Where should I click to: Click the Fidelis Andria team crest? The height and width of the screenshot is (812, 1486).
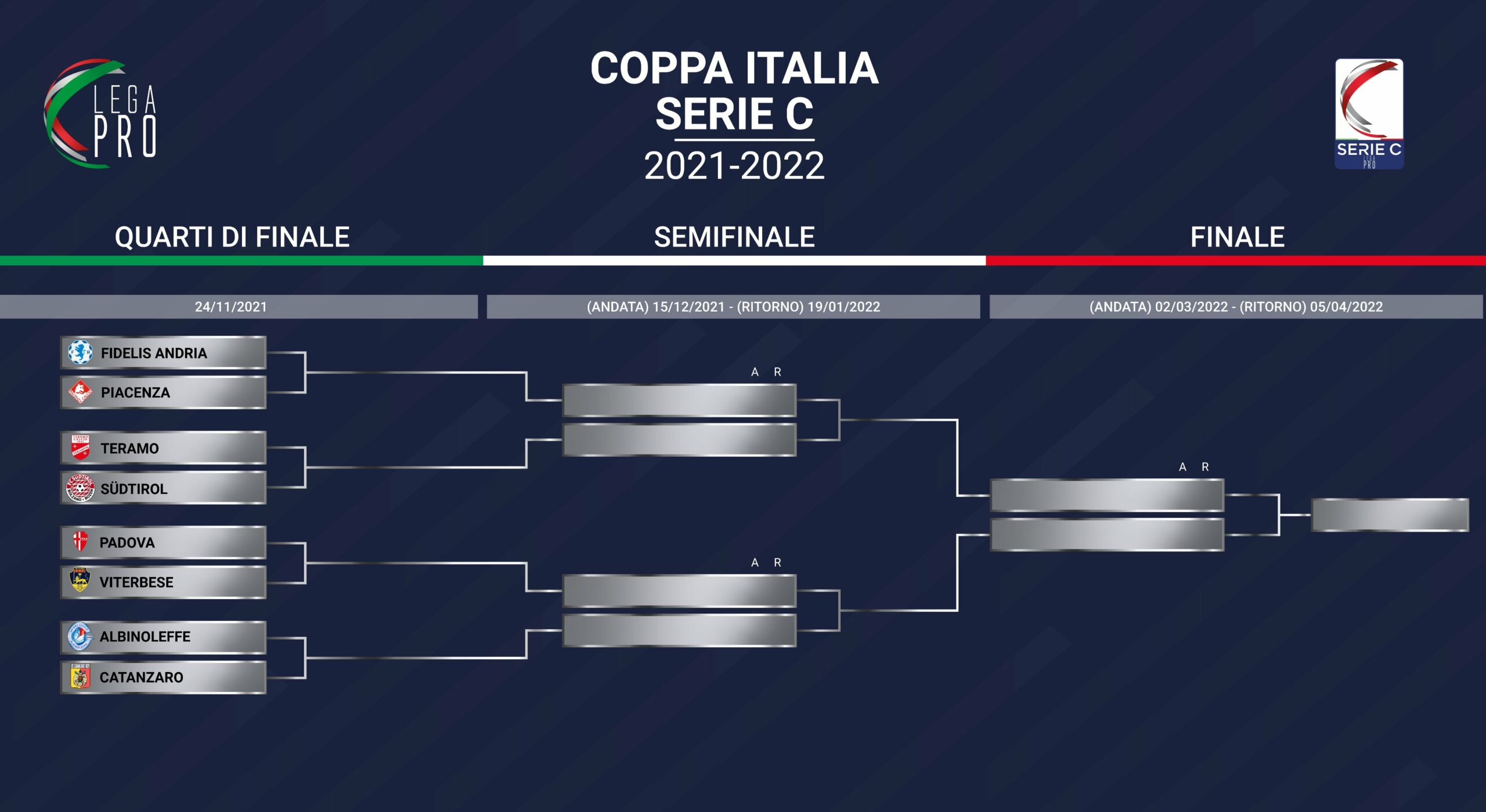pos(80,352)
